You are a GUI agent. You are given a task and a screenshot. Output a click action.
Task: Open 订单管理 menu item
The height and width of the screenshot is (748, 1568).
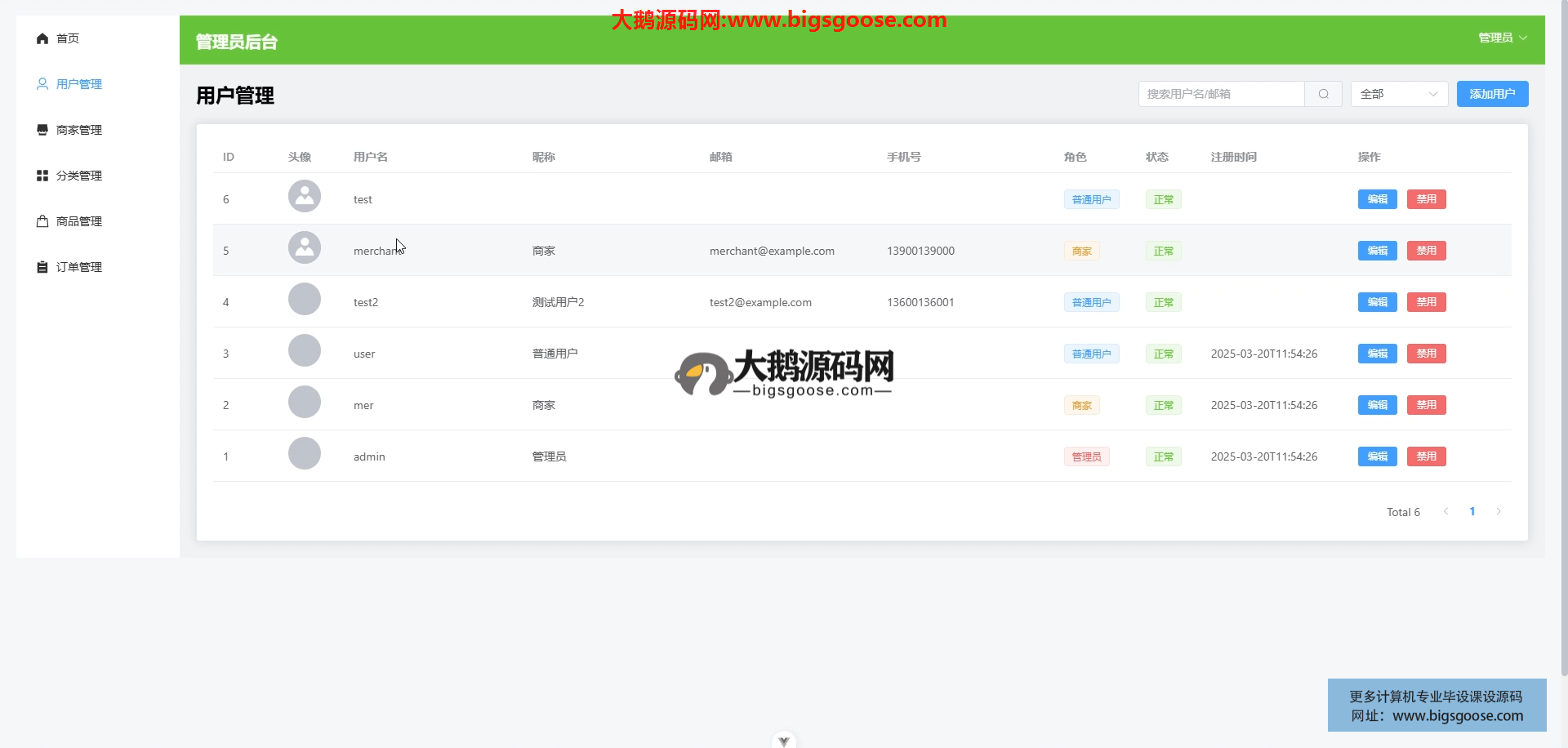pos(79,267)
